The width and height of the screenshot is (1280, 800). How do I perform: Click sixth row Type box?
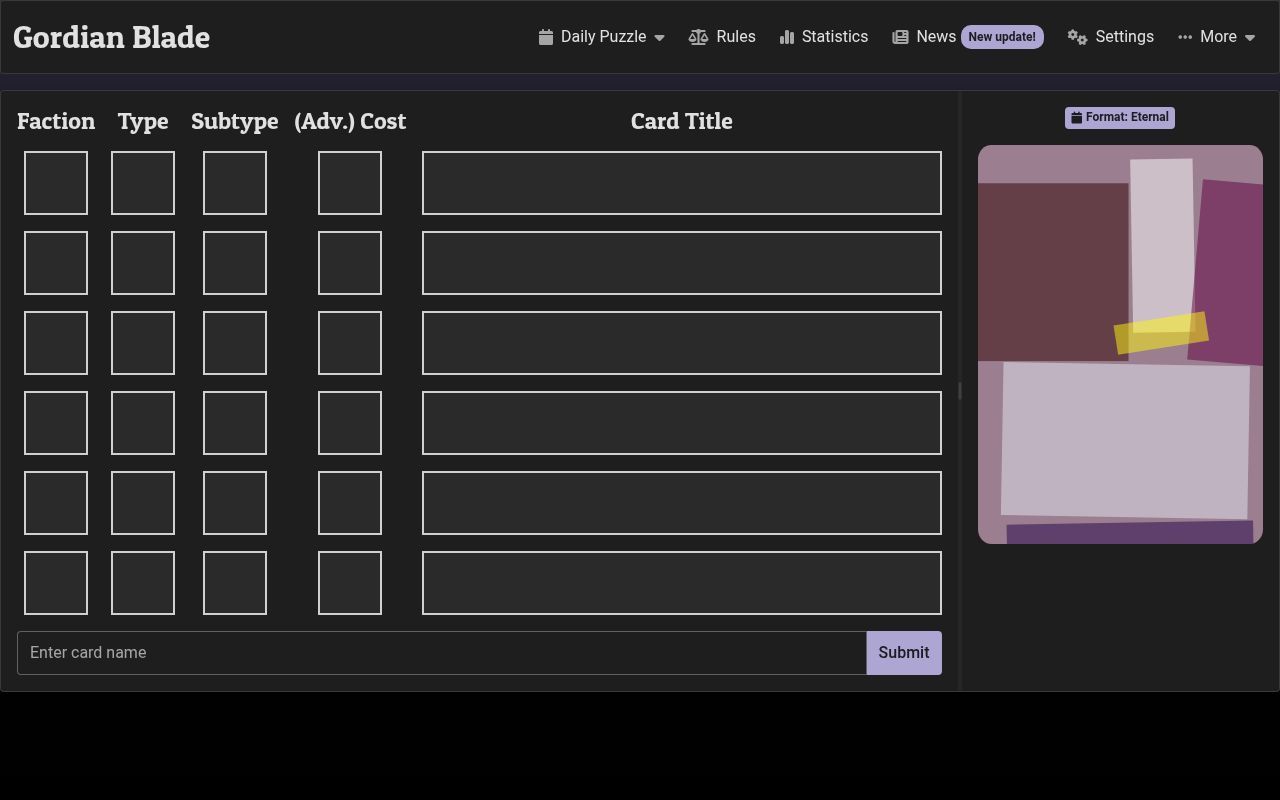(143, 583)
